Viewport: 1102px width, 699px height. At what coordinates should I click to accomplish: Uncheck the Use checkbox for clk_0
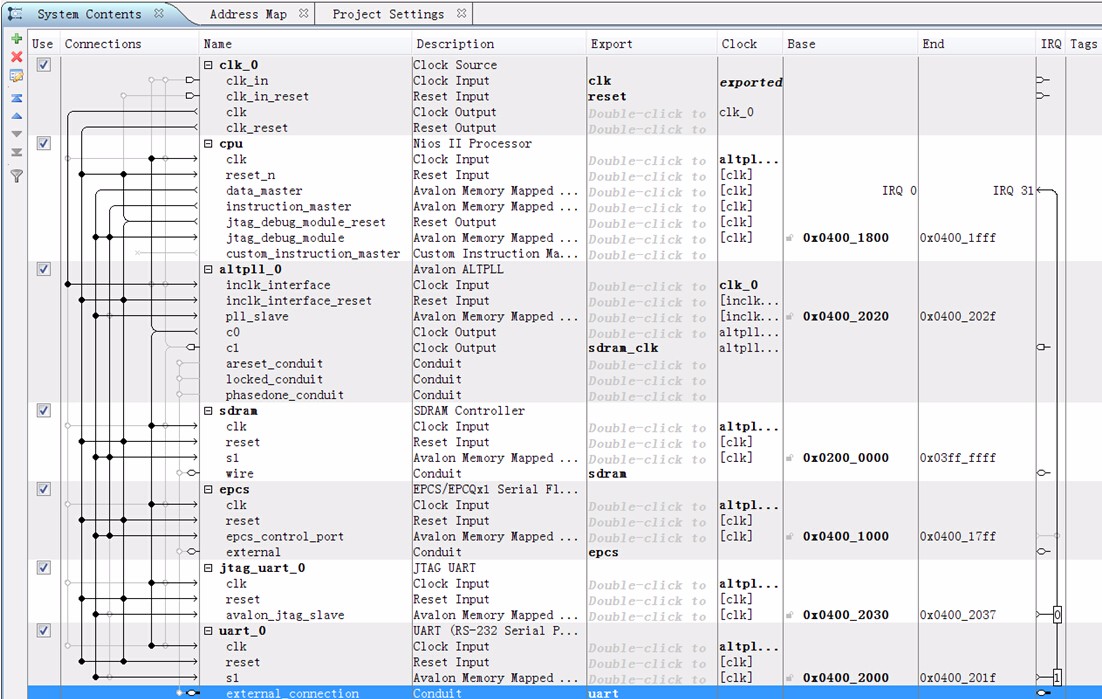(44, 65)
